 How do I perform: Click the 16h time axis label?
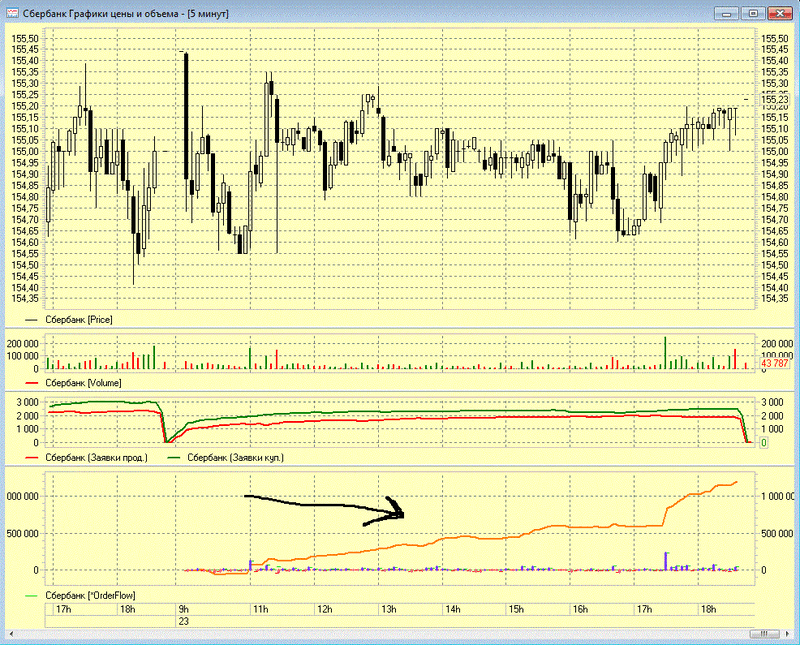point(580,609)
